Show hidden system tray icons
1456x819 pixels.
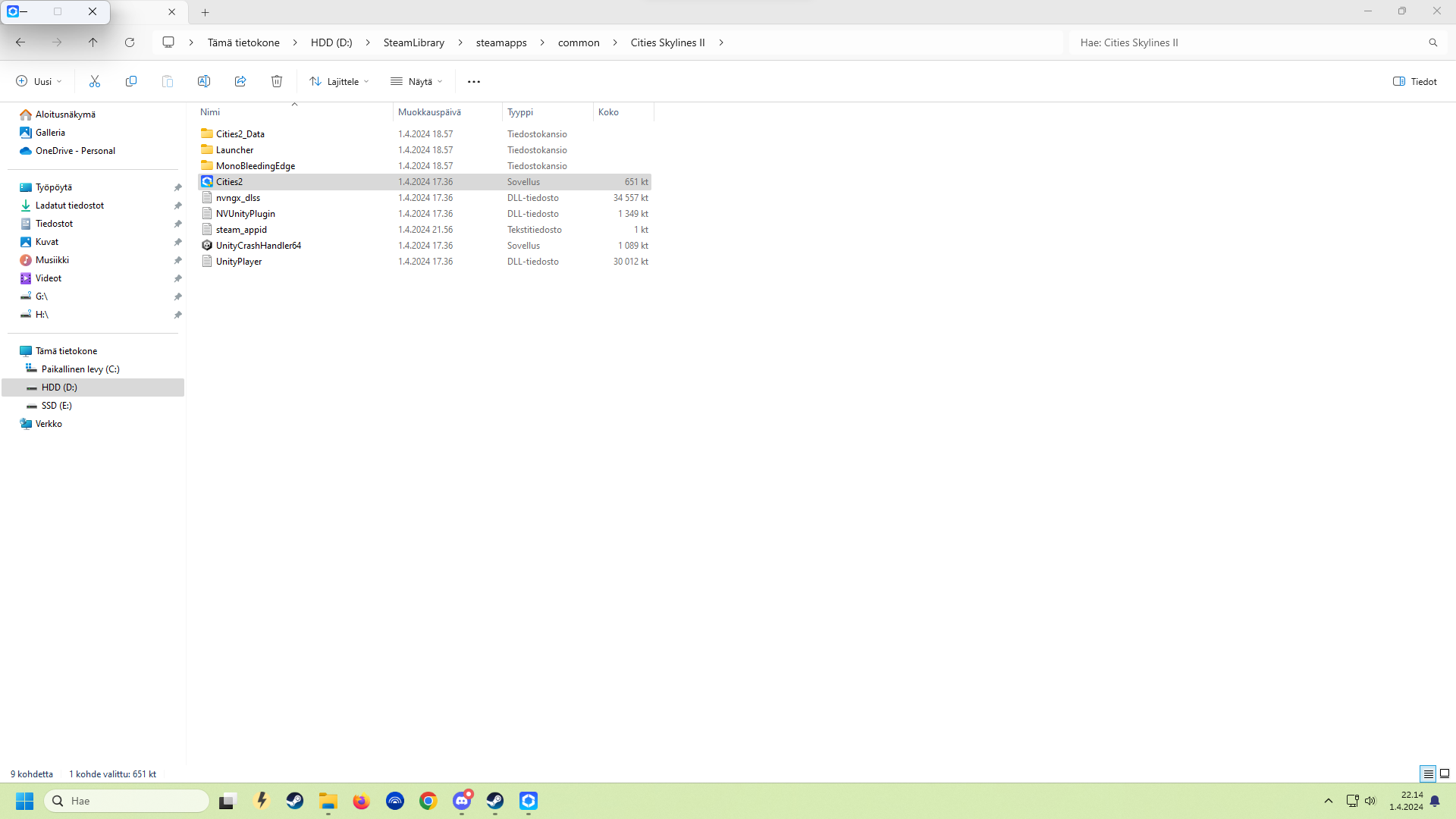pyautogui.click(x=1329, y=801)
